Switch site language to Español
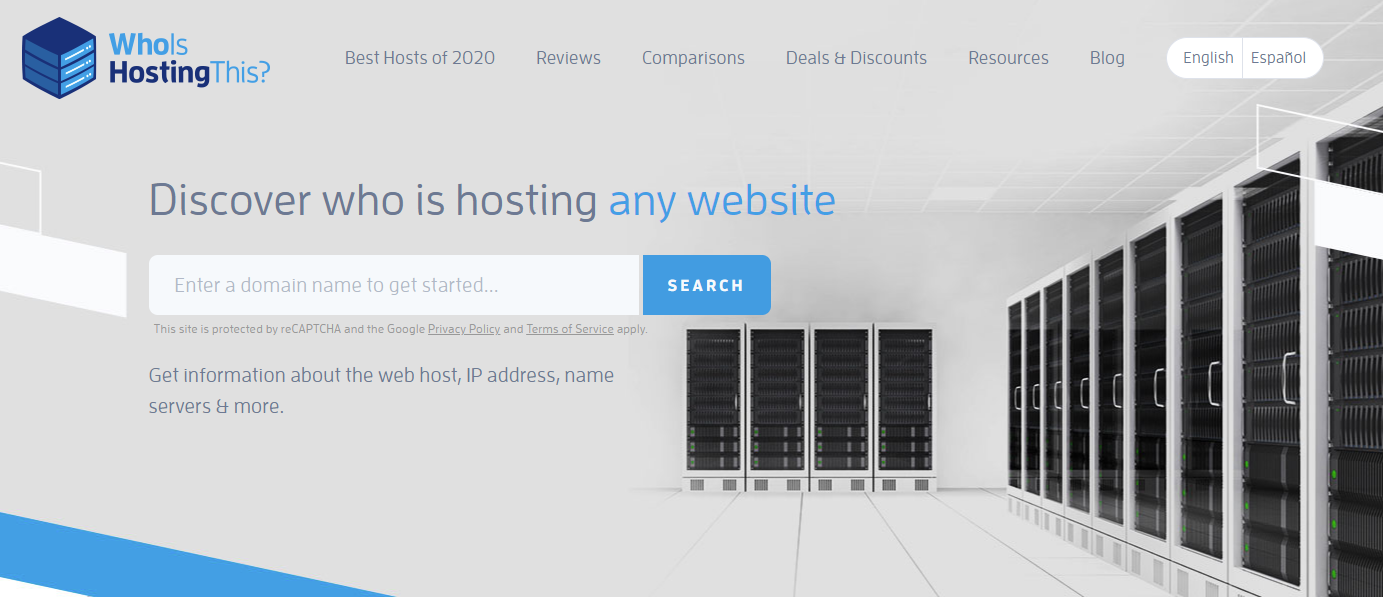Screen dimensions: 1383x597 1279,58
